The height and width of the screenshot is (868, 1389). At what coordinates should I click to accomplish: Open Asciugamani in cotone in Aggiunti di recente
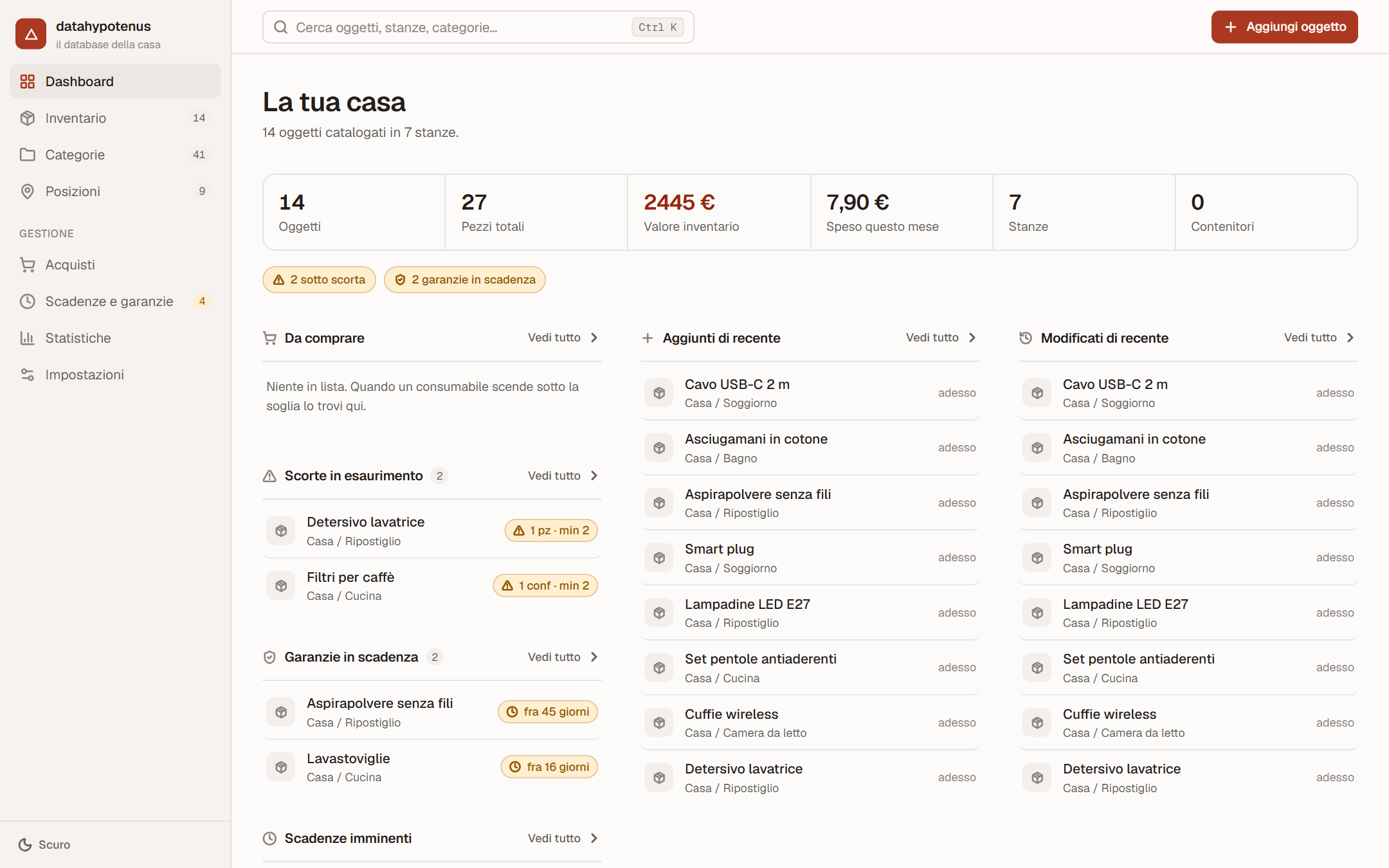pyautogui.click(x=810, y=448)
